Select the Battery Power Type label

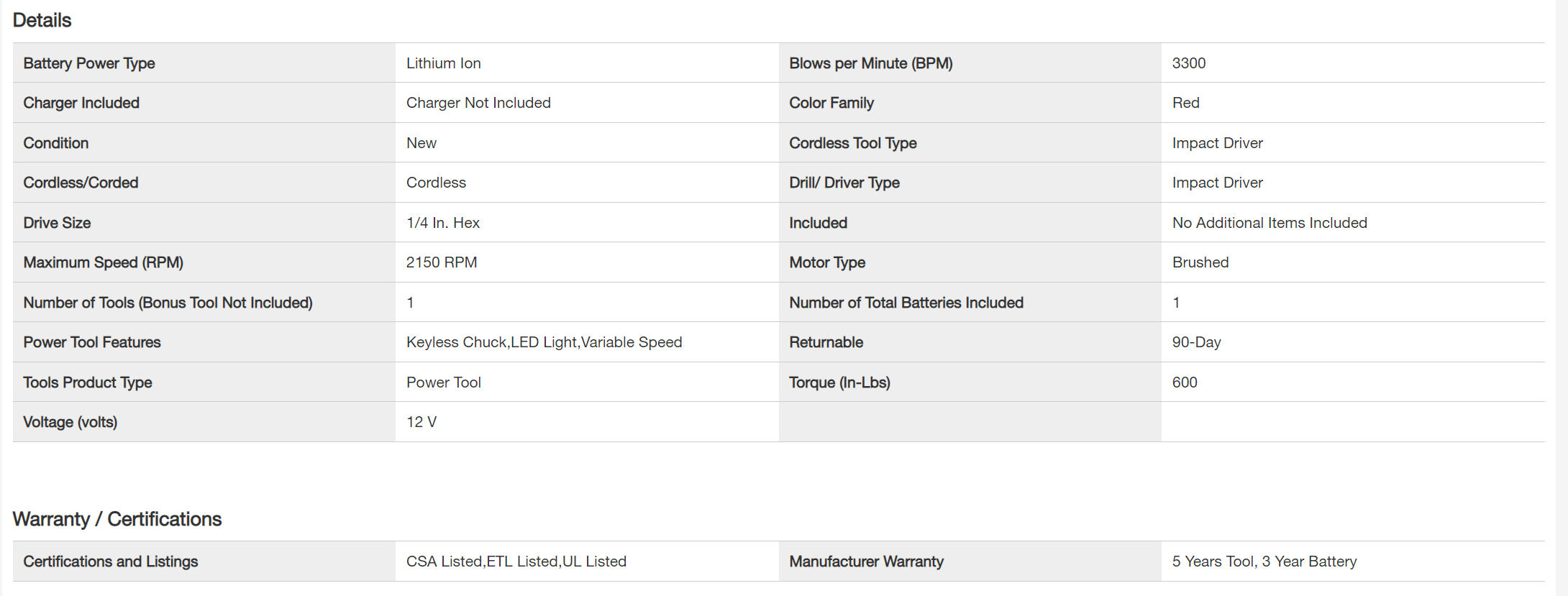pyautogui.click(x=89, y=63)
